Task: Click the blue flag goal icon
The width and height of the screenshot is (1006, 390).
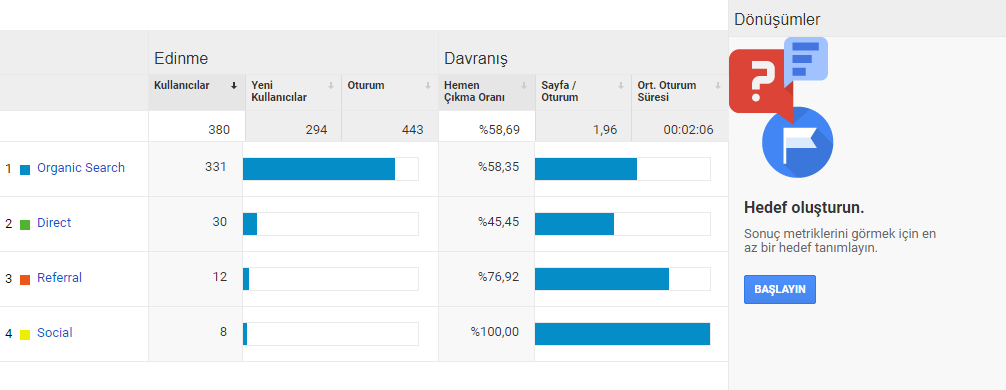Action: (797, 142)
